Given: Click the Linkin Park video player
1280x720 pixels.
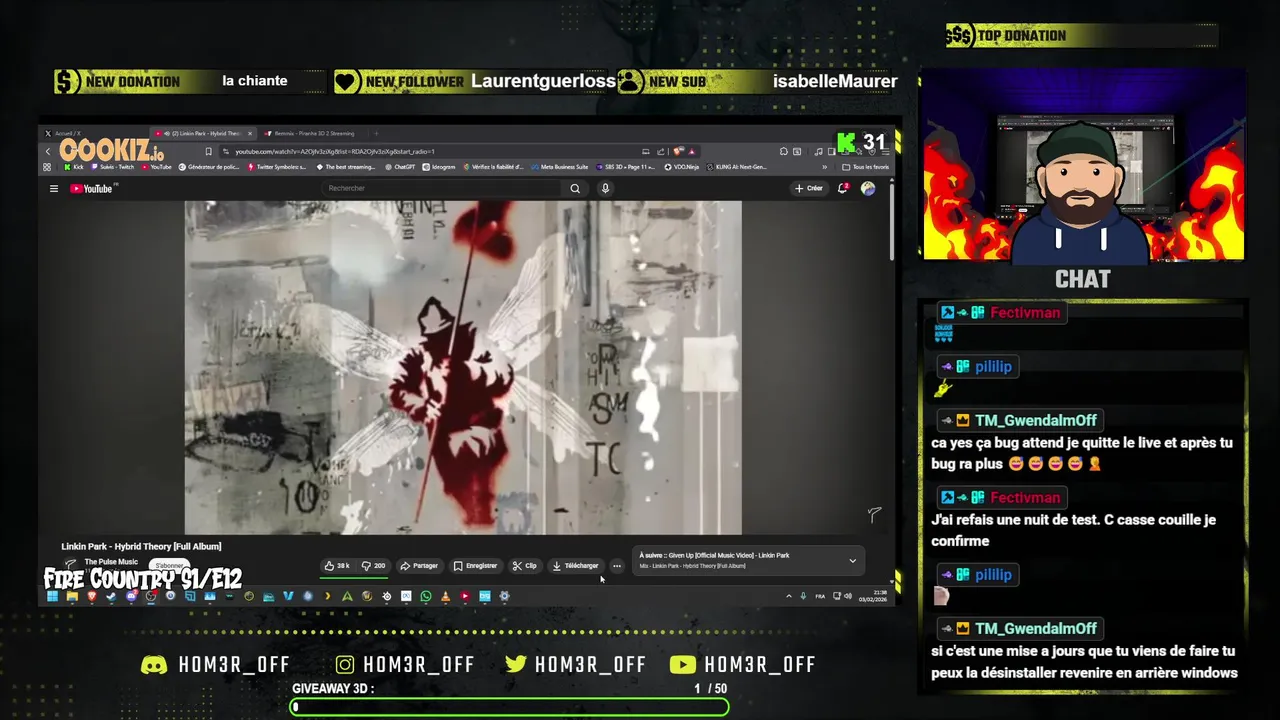Looking at the screenshot, I should point(463,367).
